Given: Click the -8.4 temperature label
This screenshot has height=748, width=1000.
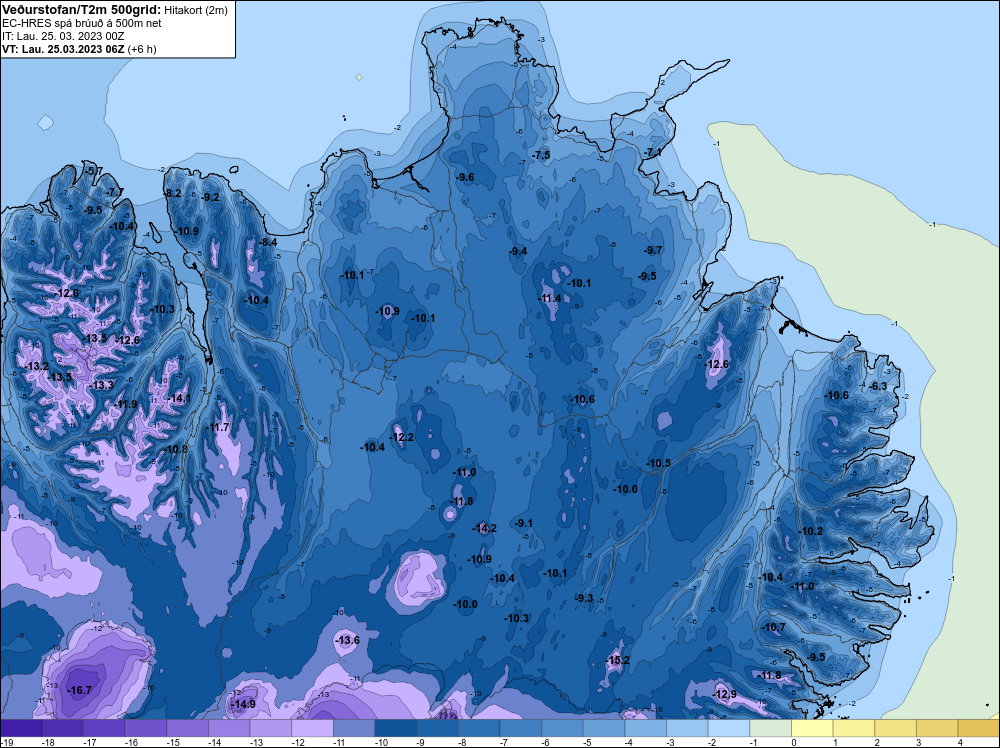Looking at the screenshot, I should click(x=268, y=242).
